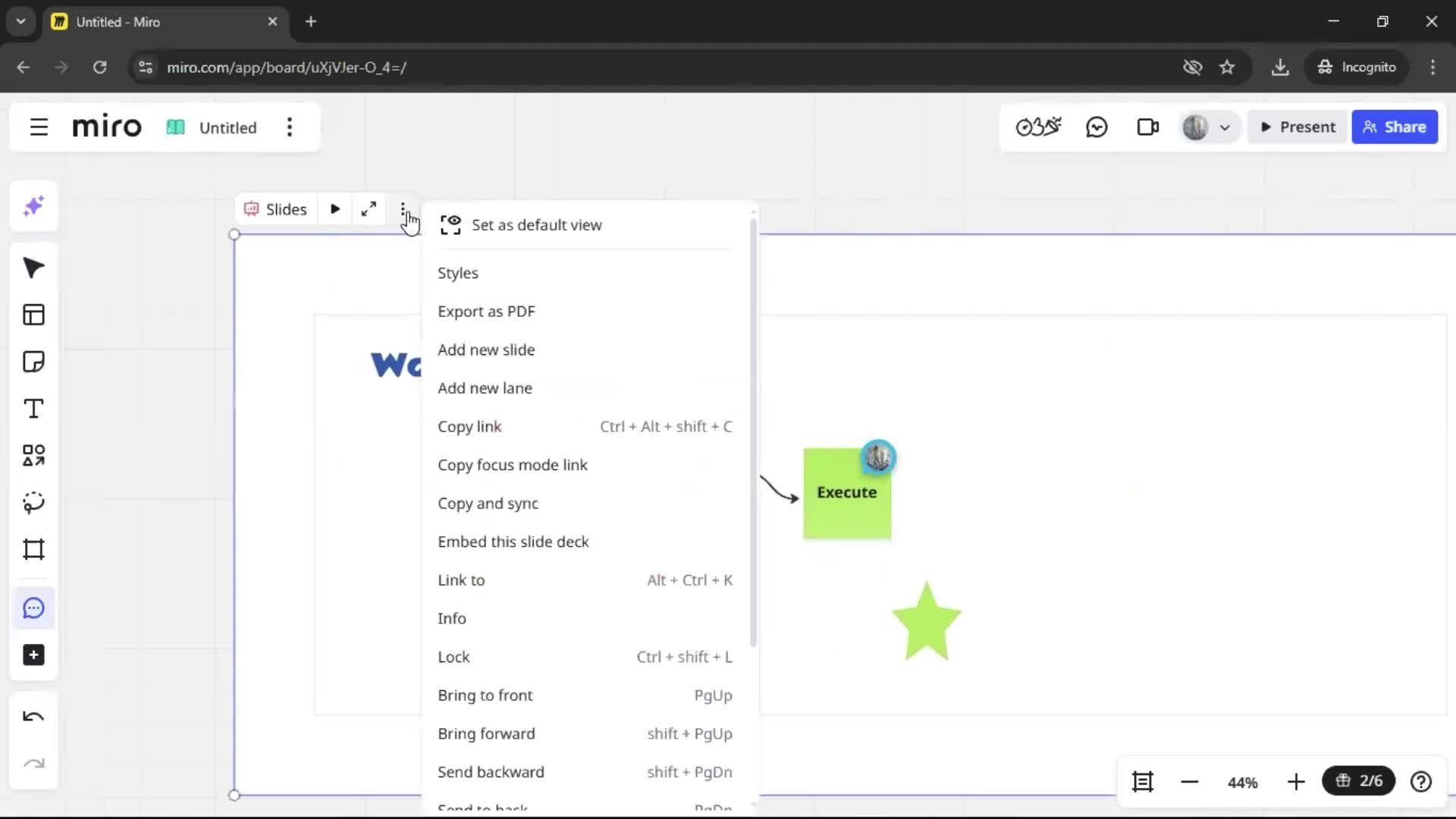Click the context menu scrollbar

753,432
